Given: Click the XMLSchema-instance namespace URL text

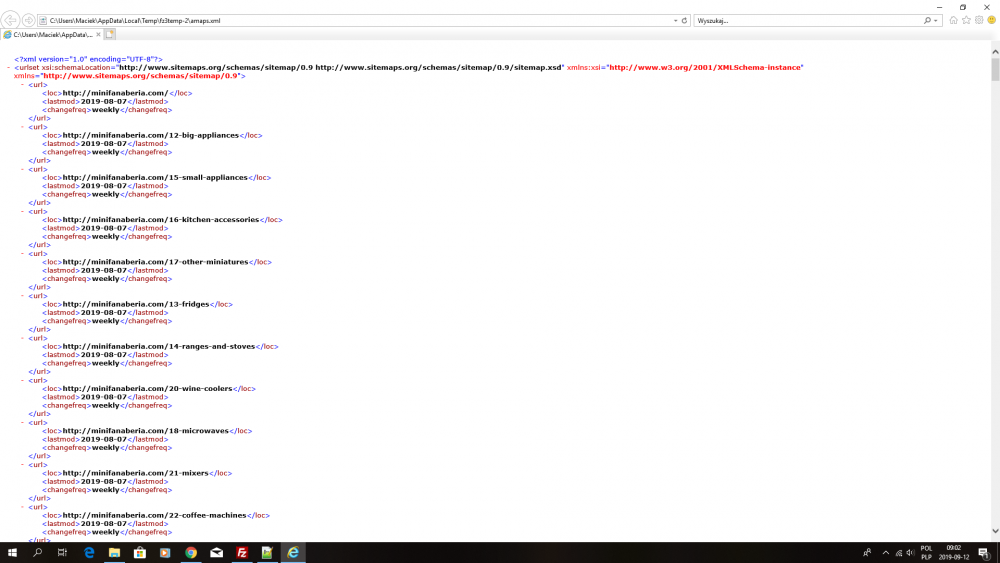Looking at the screenshot, I should (705, 67).
